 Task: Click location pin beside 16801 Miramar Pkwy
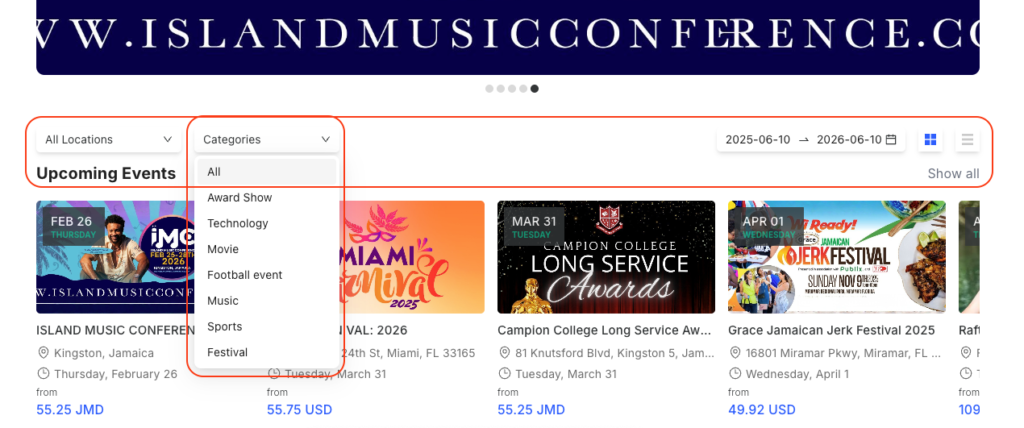(735, 353)
